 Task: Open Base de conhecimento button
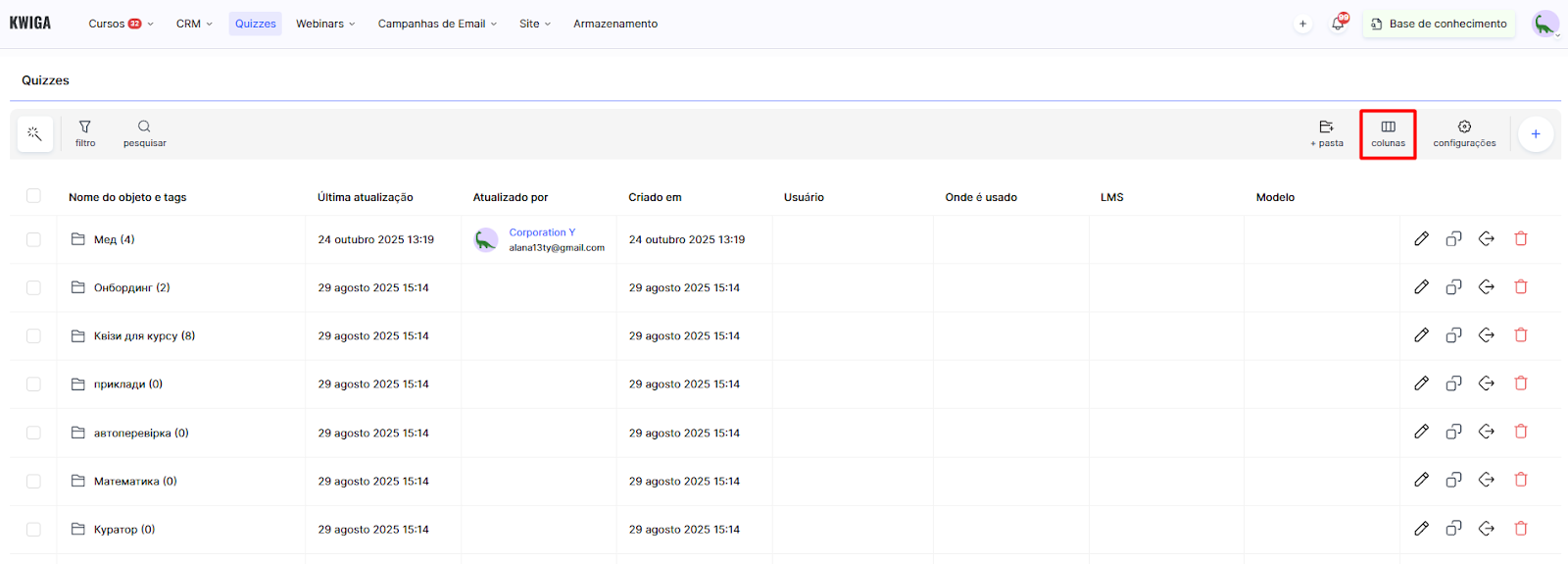pos(1438,24)
